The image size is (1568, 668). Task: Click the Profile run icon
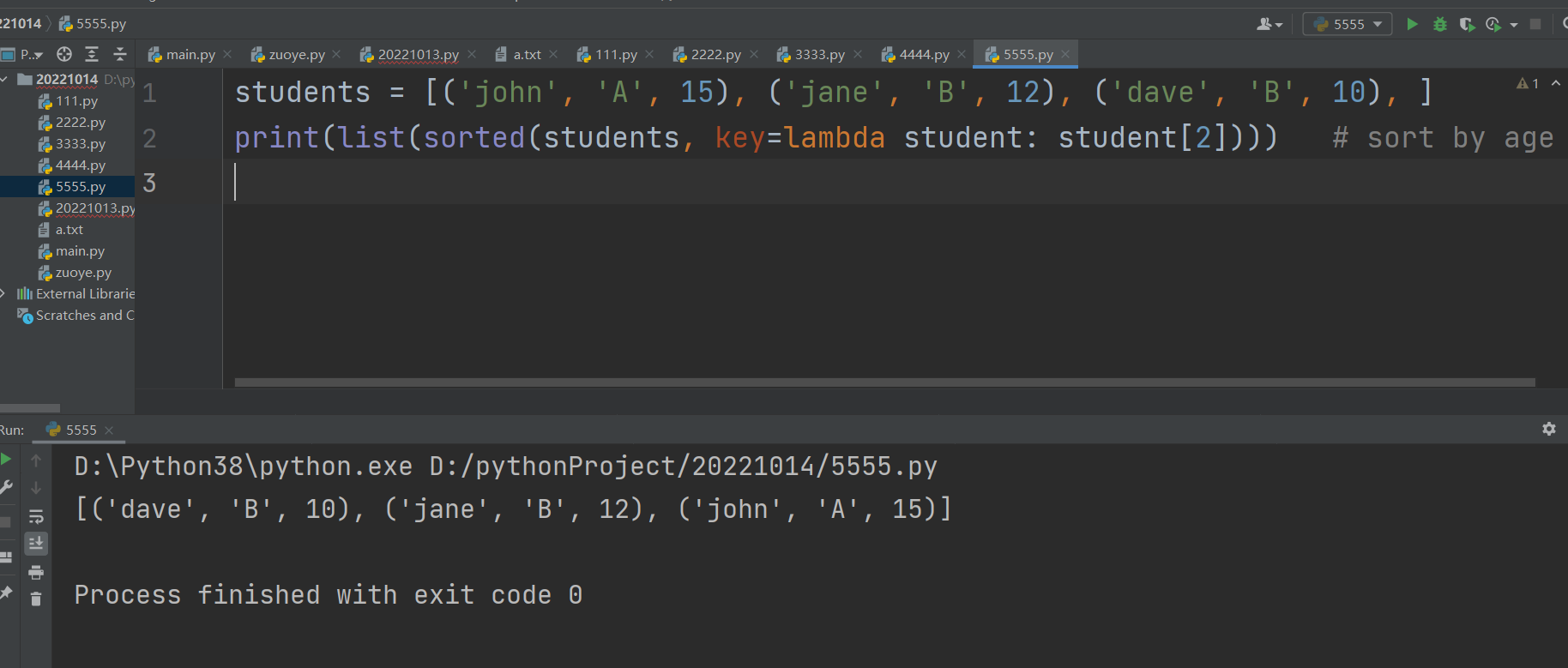pyautogui.click(x=1493, y=24)
